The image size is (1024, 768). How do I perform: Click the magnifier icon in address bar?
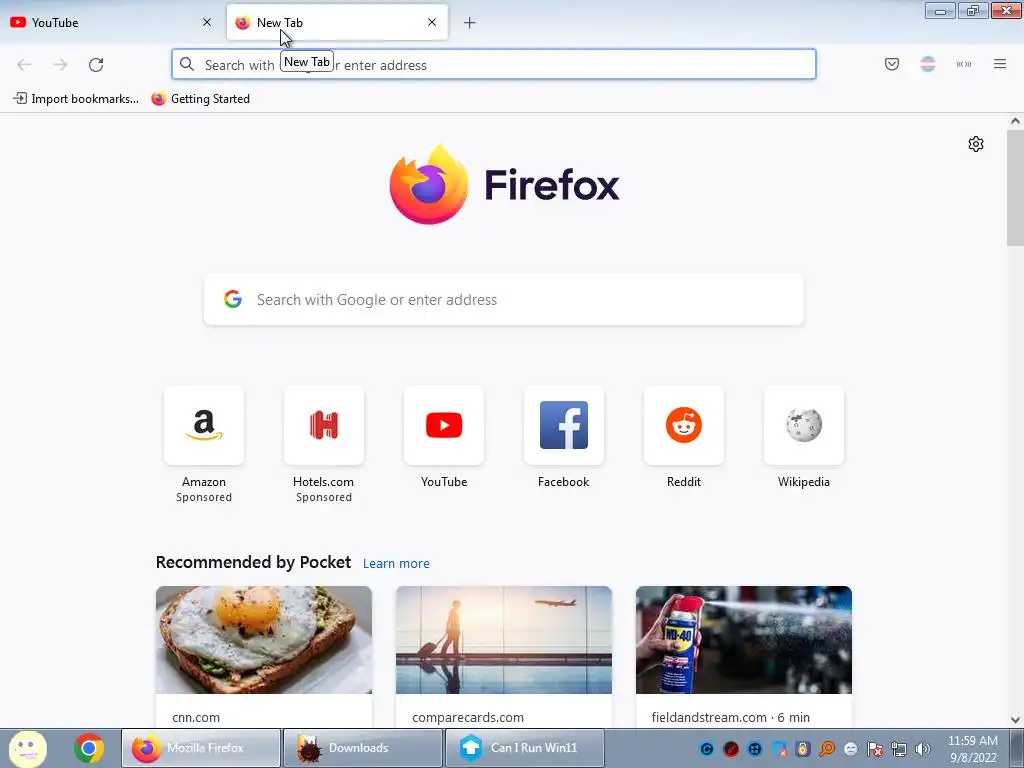click(187, 64)
